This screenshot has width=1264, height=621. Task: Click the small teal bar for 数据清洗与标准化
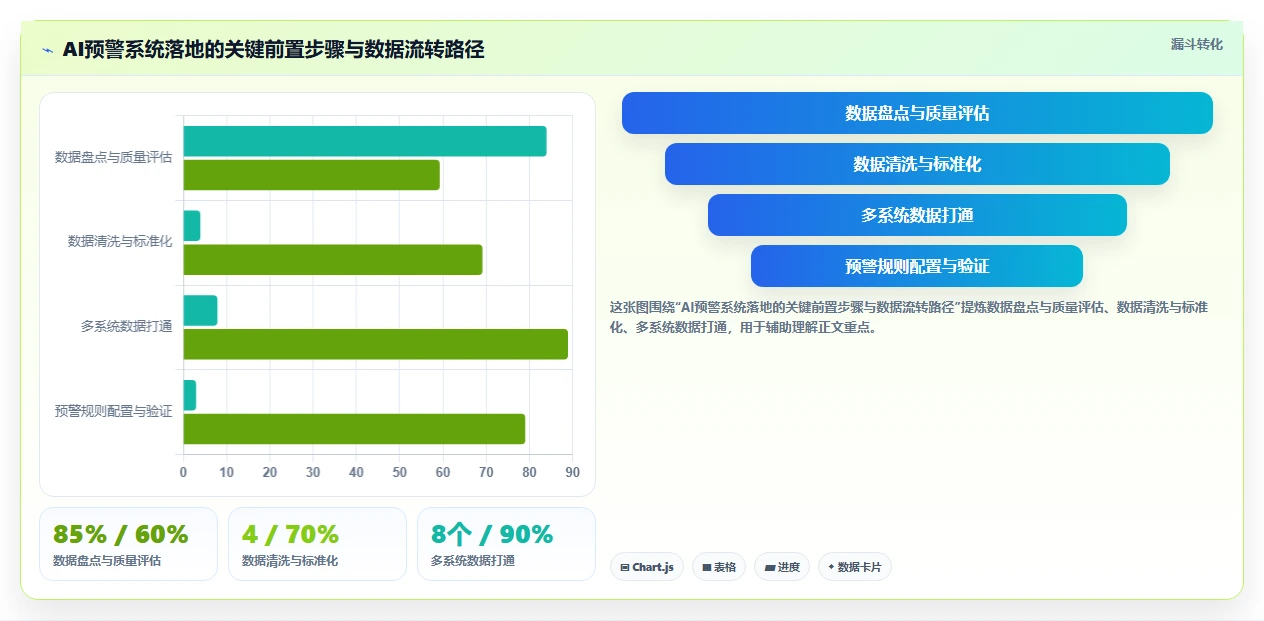coord(192,226)
